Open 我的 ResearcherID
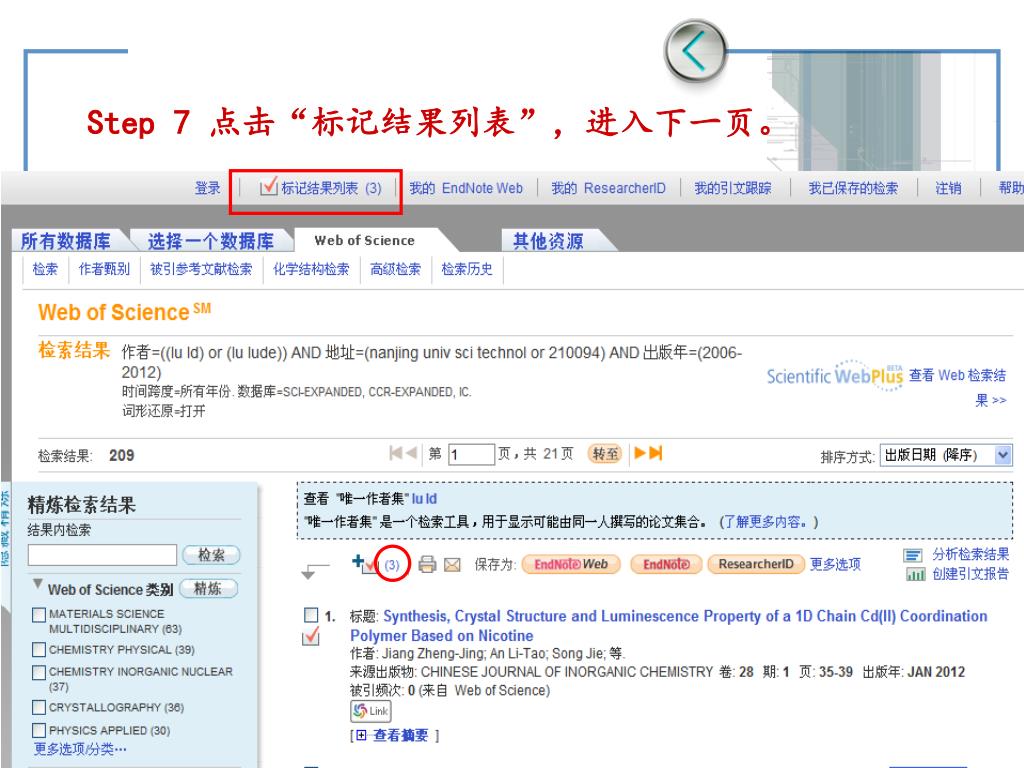 click(x=608, y=189)
